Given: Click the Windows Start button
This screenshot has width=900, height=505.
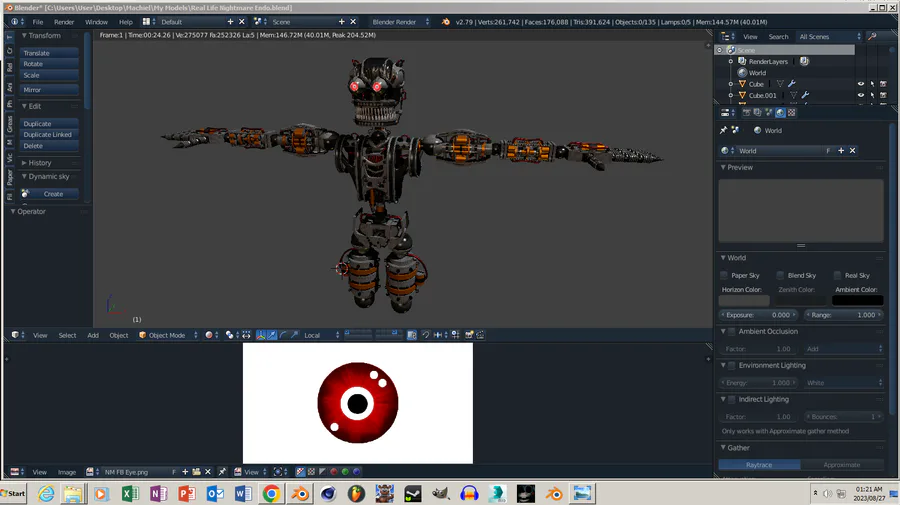Looking at the screenshot, I should [13, 494].
